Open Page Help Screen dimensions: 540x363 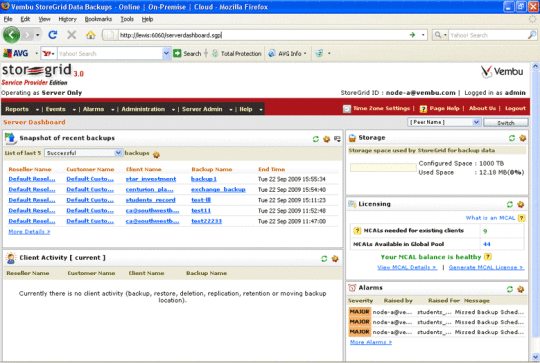[444, 108]
